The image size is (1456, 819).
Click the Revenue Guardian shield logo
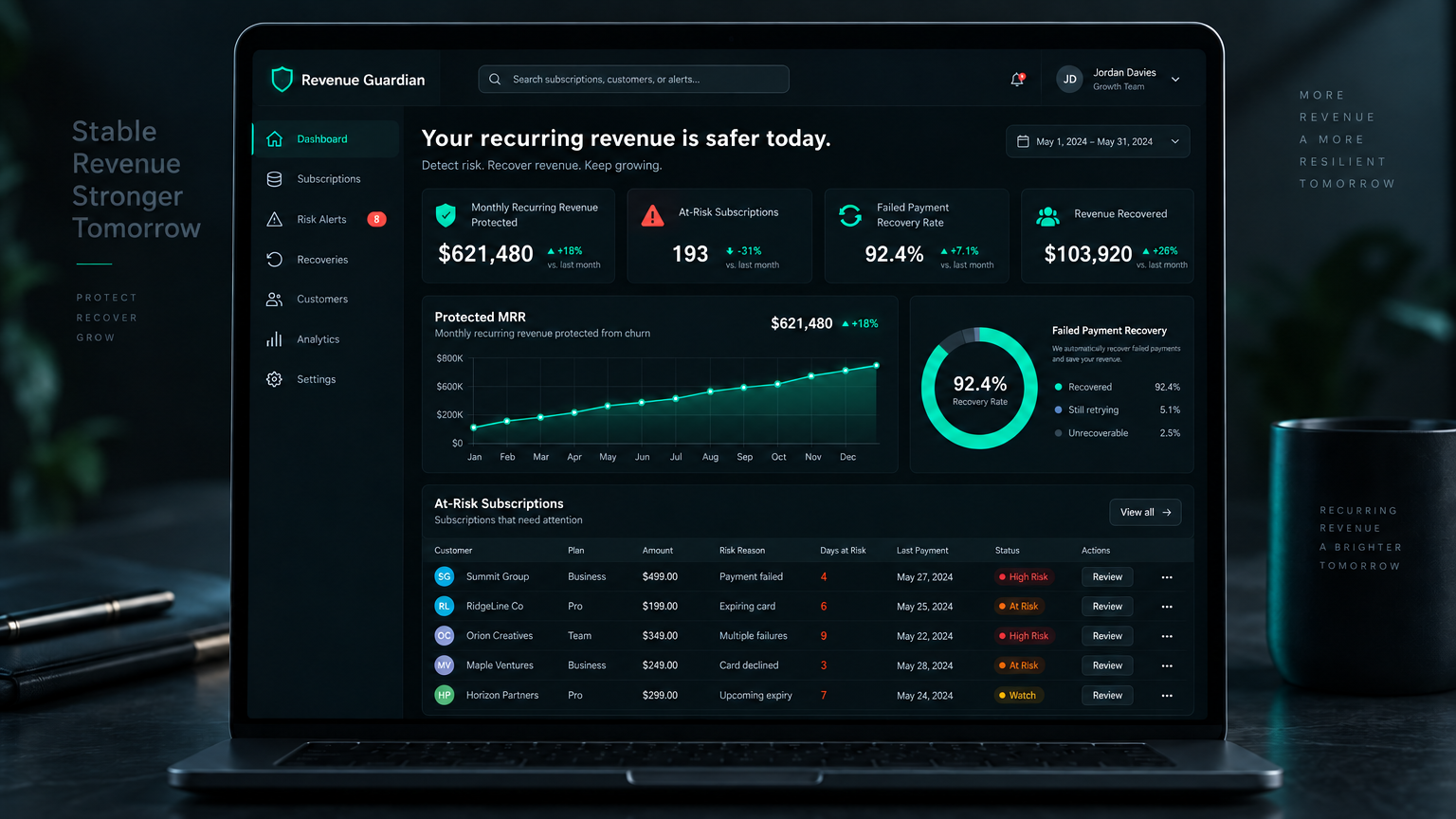pyautogui.click(x=282, y=80)
